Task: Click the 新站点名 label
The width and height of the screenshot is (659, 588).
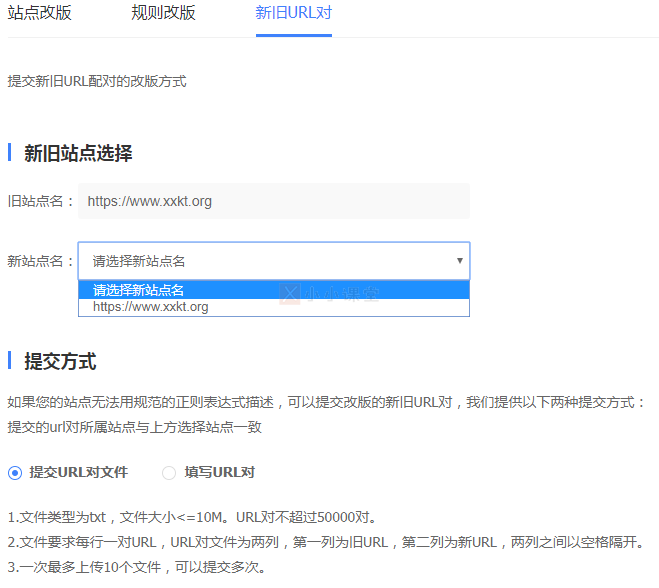Action: (x=41, y=261)
